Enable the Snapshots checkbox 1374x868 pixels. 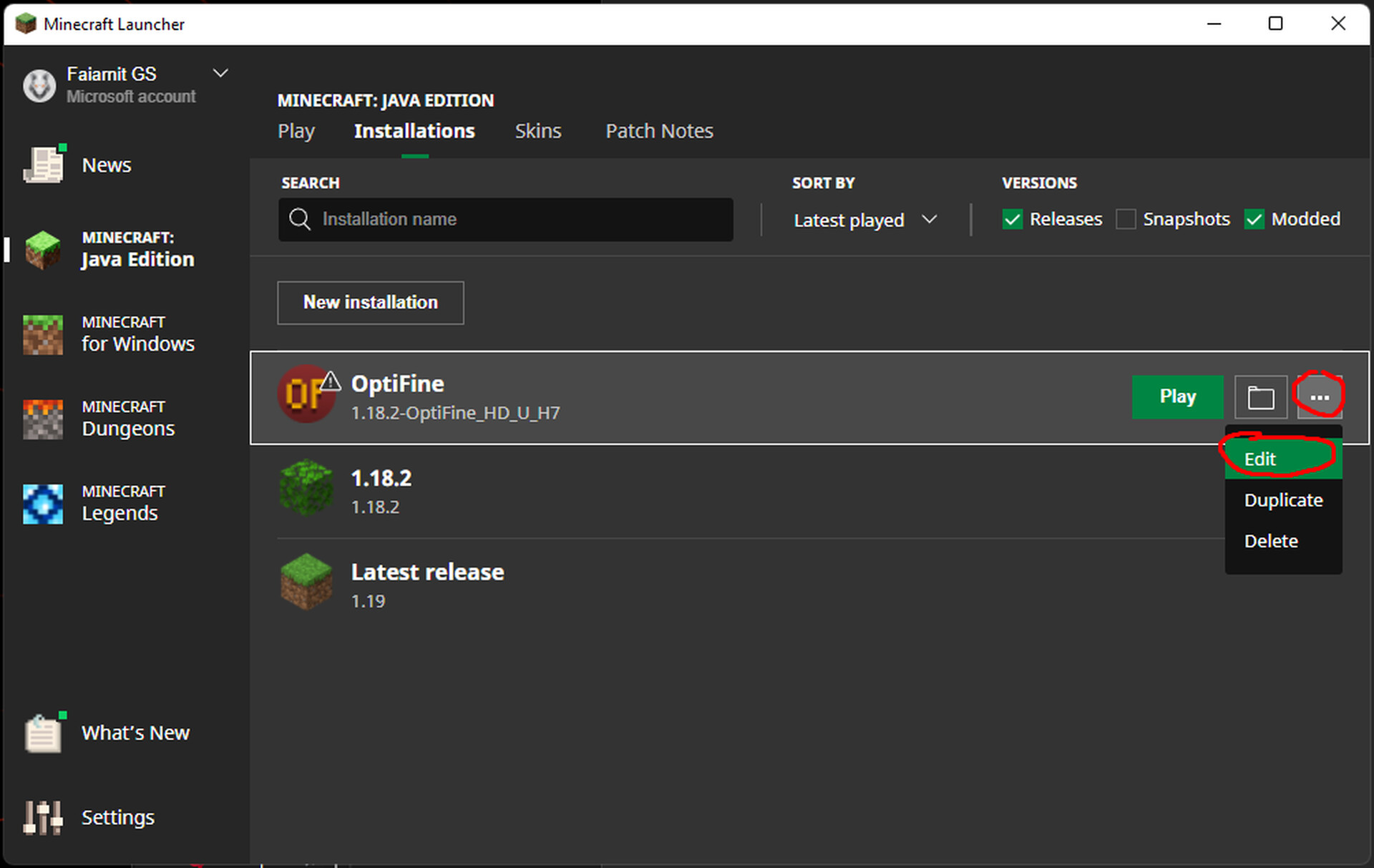(1125, 220)
